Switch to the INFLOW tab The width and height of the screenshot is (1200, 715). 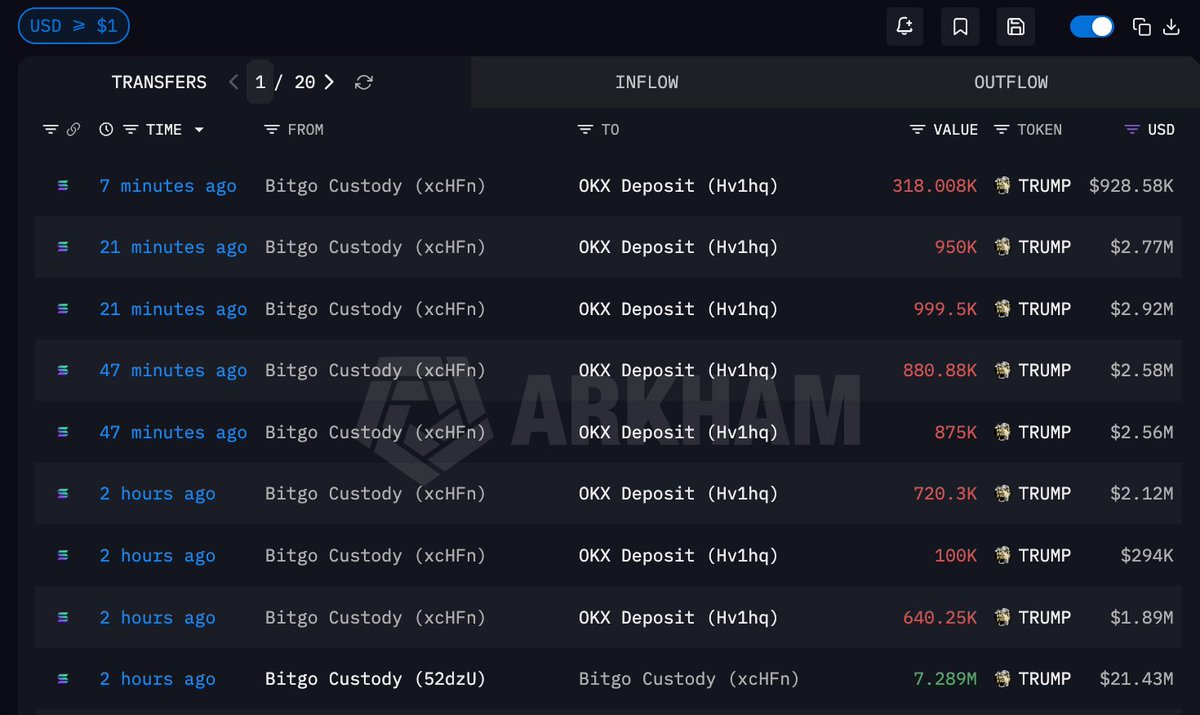[647, 82]
